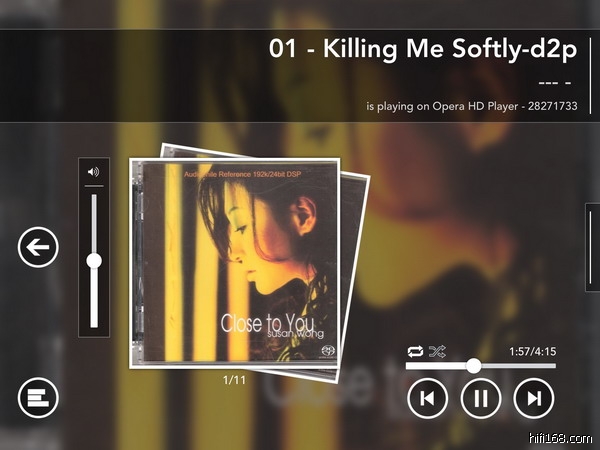Click the track title Killing Me Softly-d2p
The image size is (600, 450).
423,49
